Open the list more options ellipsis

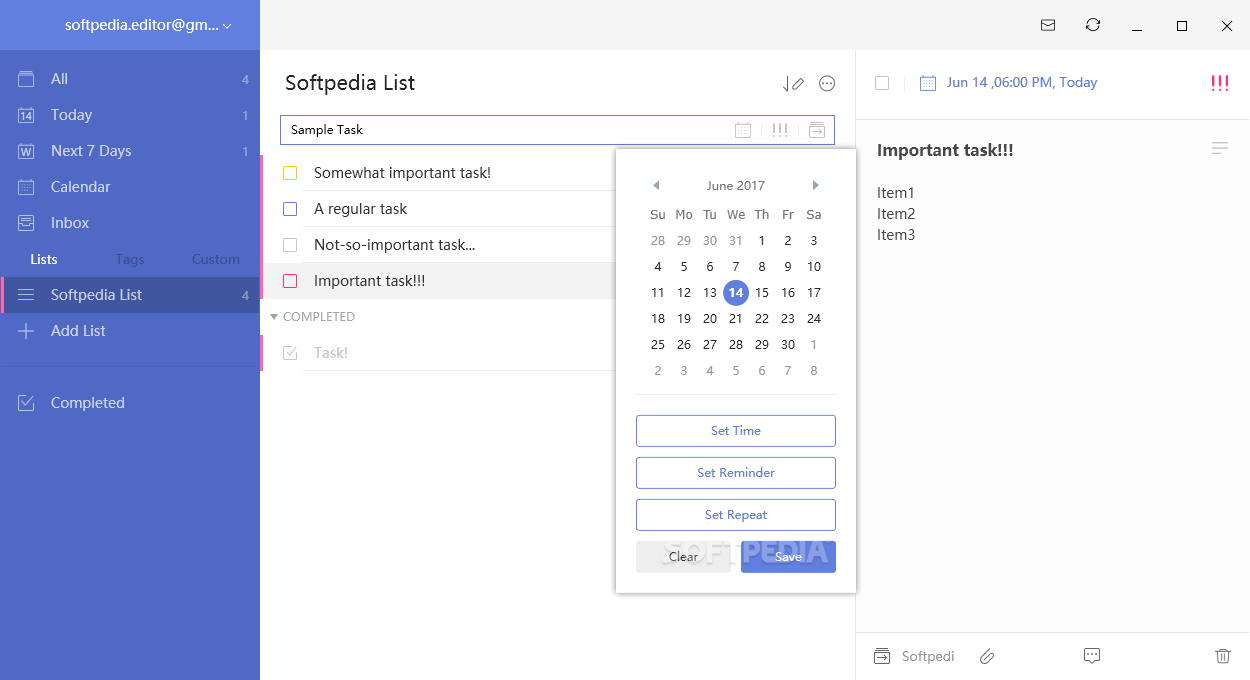[827, 84]
